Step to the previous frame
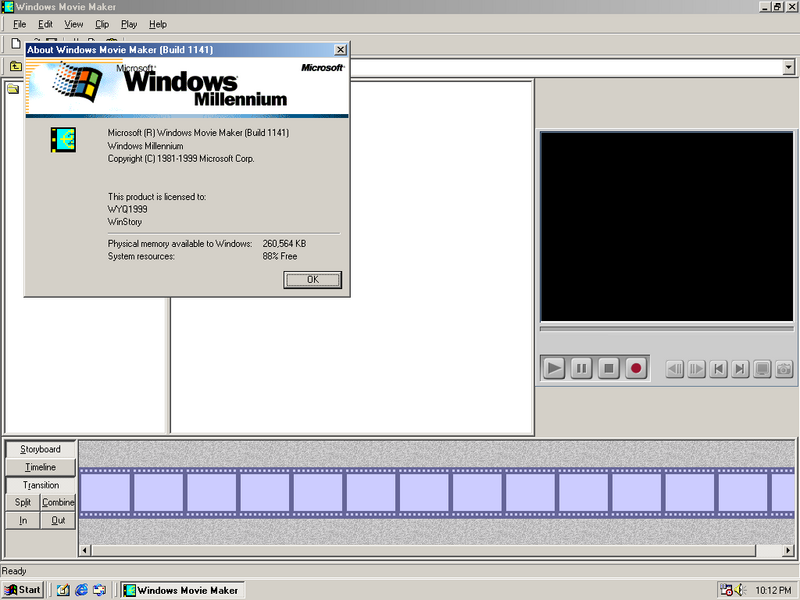Viewport: 800px width, 600px height. [675, 369]
